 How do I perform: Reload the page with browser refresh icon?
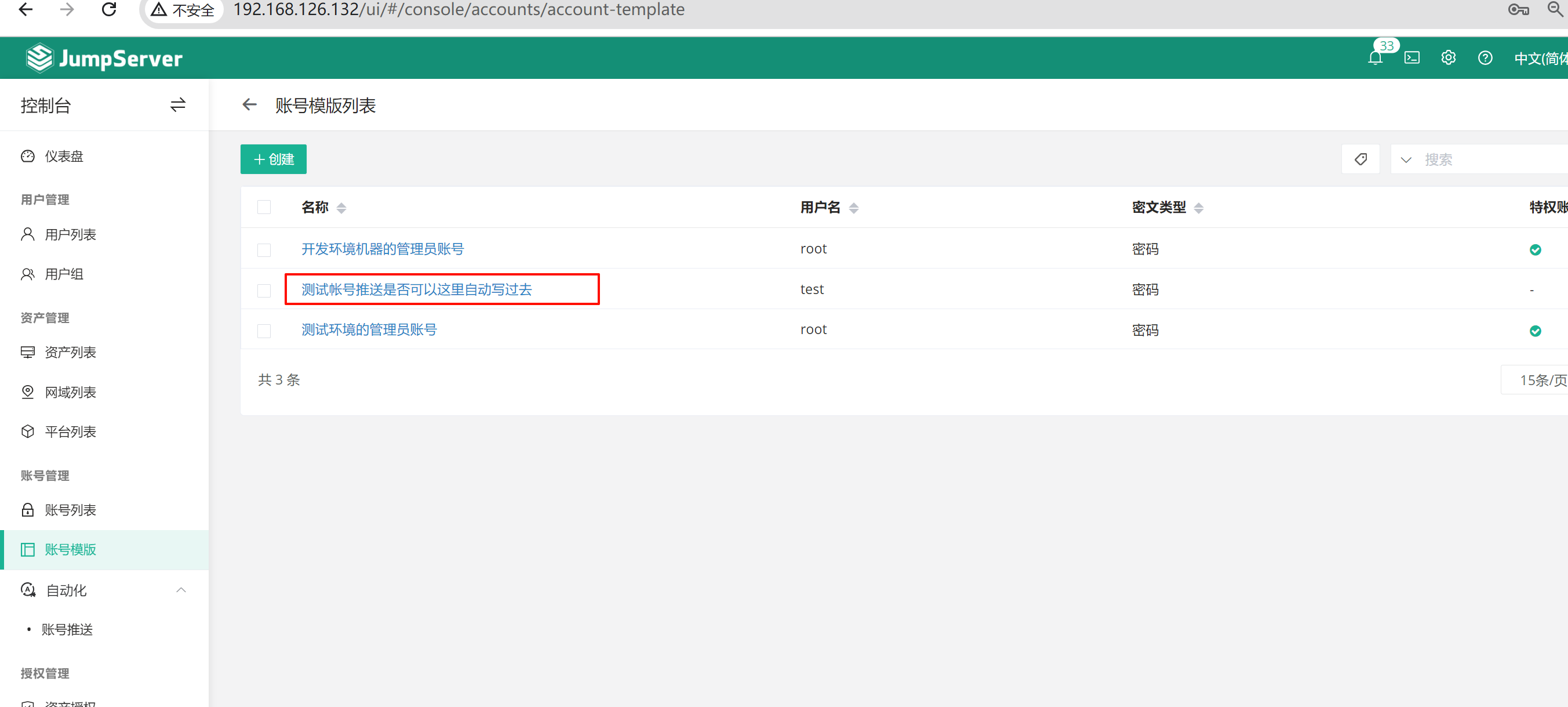pyautogui.click(x=109, y=10)
